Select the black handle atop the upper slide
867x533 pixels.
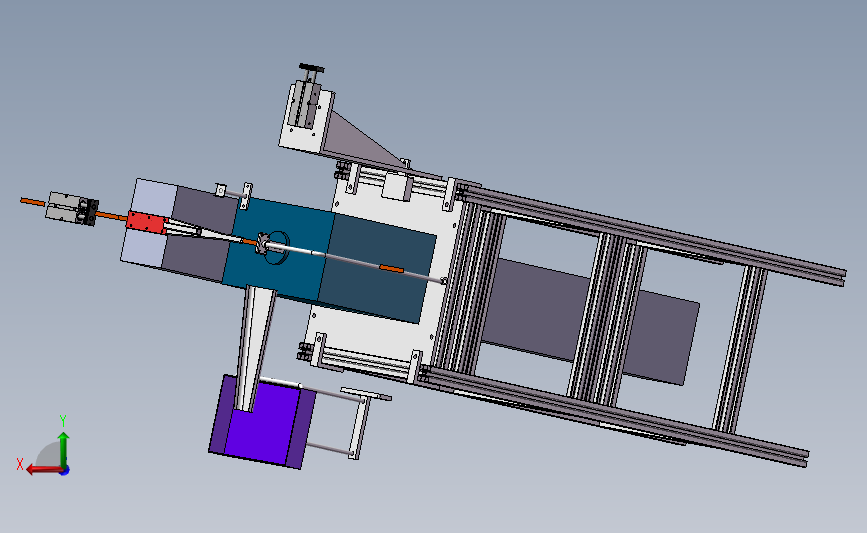pyautogui.click(x=311, y=69)
